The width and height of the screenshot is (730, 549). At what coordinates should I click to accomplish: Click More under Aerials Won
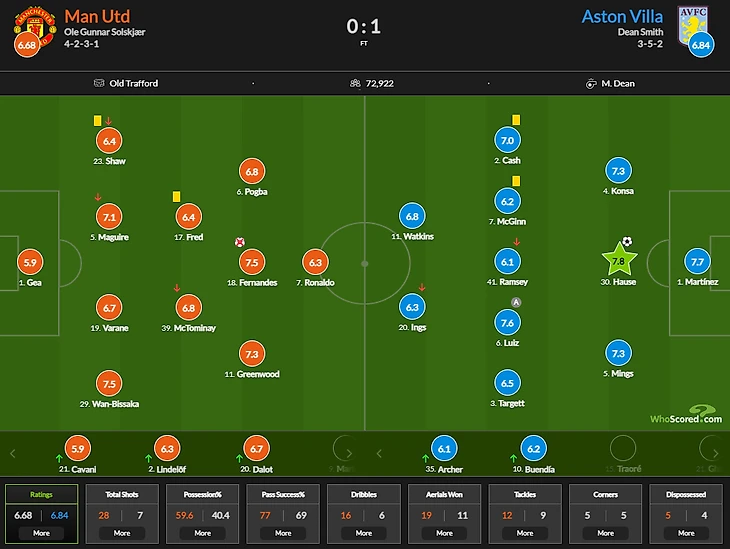tap(444, 533)
